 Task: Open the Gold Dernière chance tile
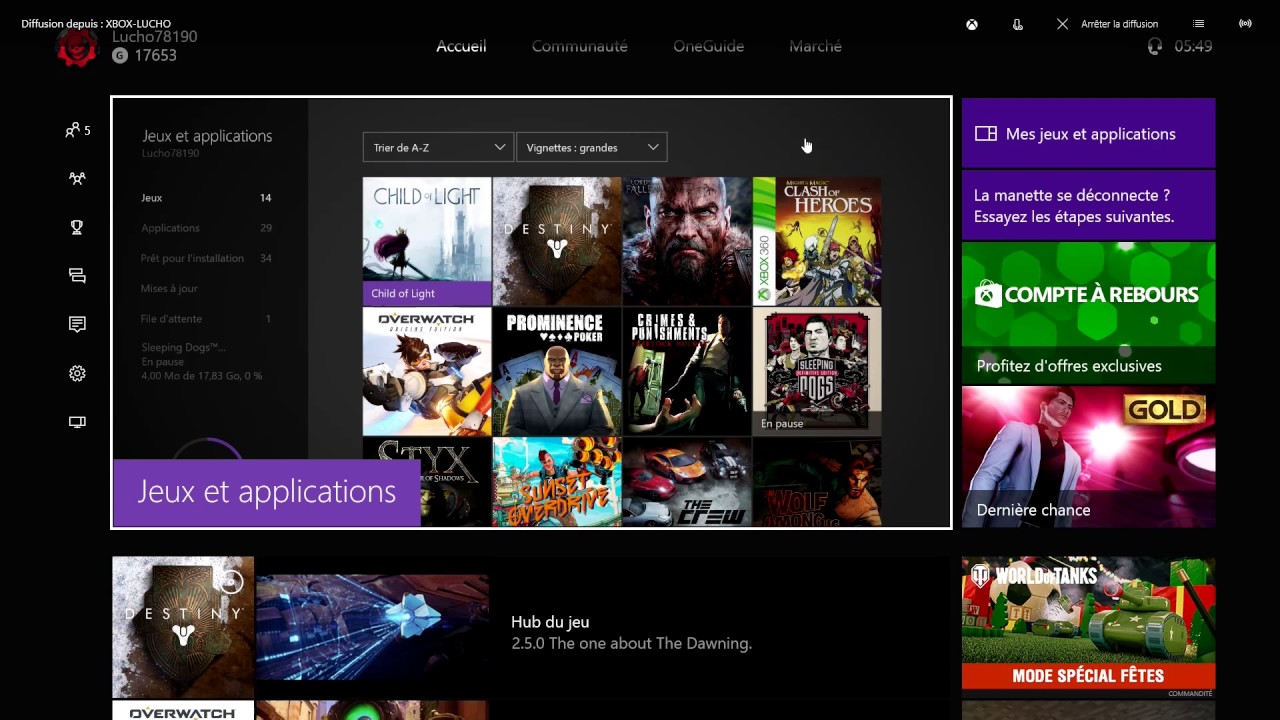(x=1088, y=457)
